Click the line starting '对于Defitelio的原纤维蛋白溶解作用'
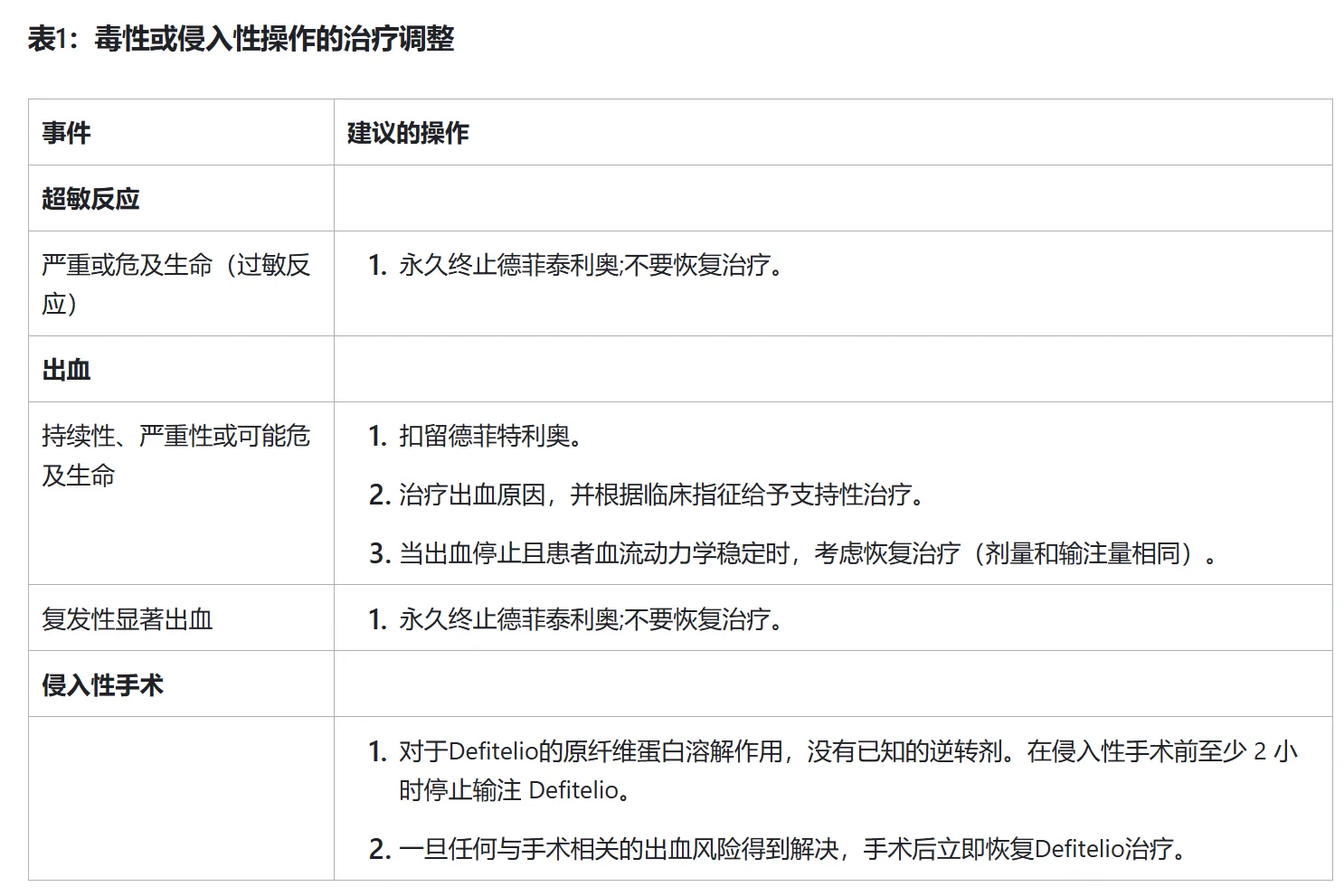 click(x=848, y=751)
